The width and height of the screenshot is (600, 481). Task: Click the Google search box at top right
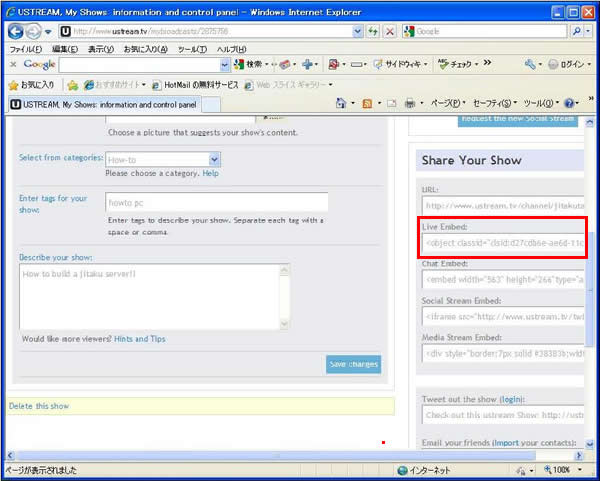(x=485, y=31)
